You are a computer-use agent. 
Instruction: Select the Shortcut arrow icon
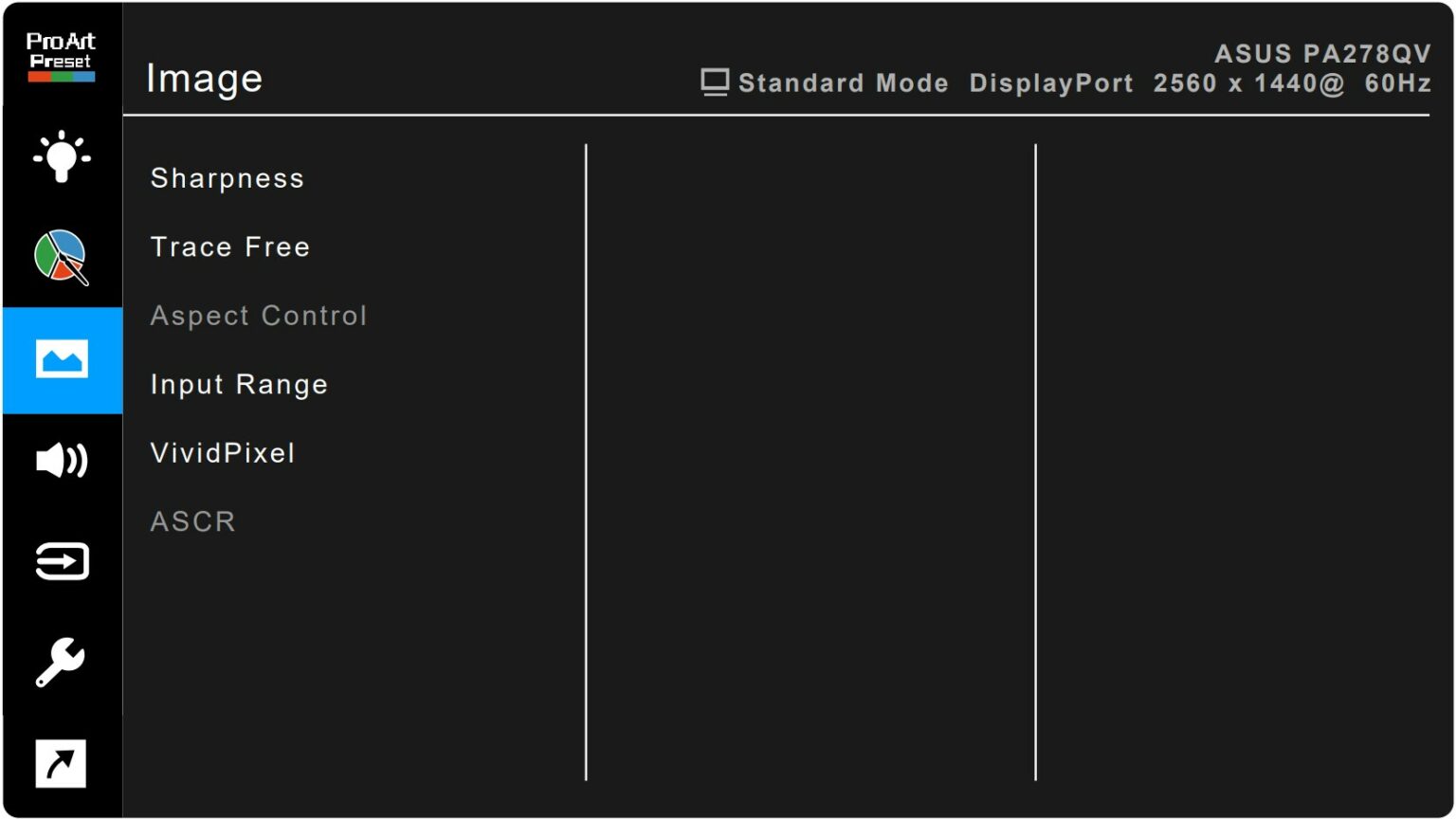pyautogui.click(x=62, y=763)
